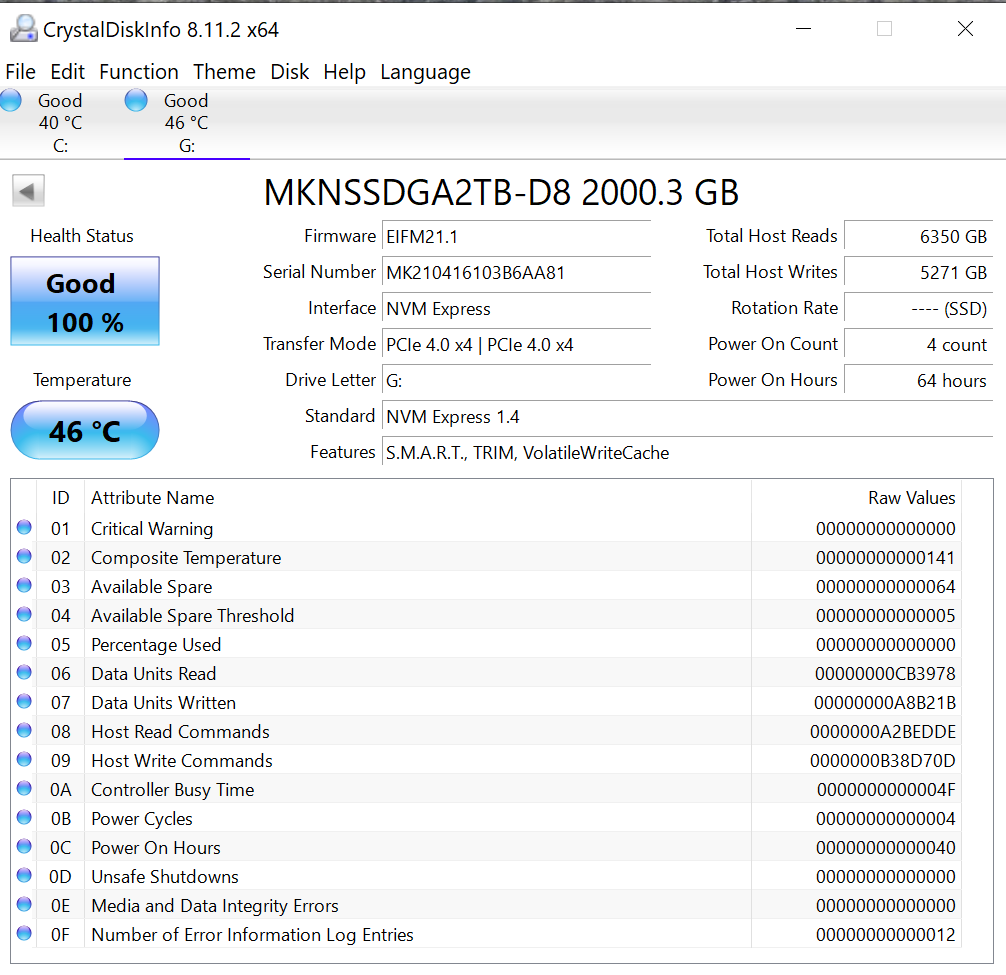Click the blue status orb for G: drive
Image resolution: width=1006 pixels, height=975 pixels.
tap(136, 100)
